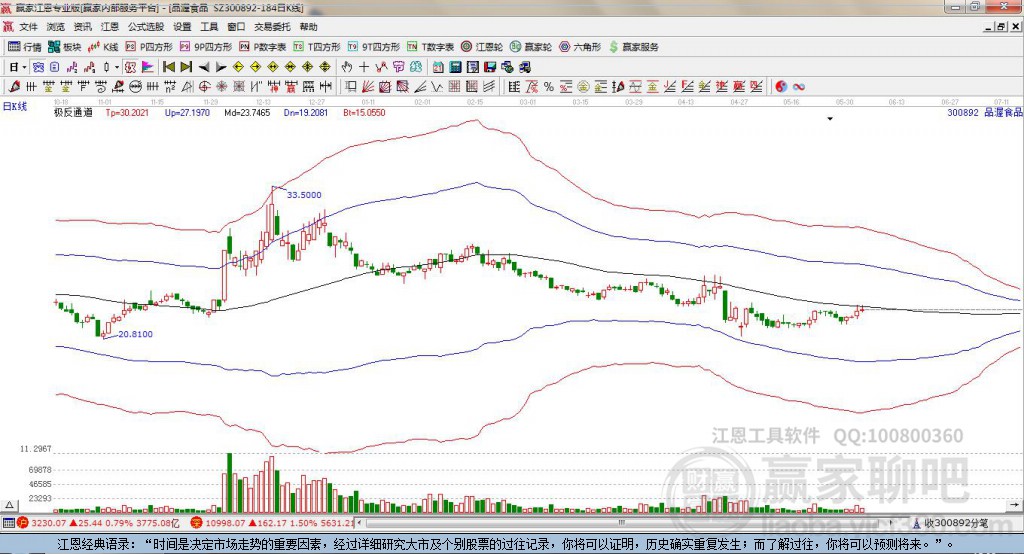Open the 赢家轮 wheel tool
This screenshot has width=1024, height=554.
coord(531,47)
